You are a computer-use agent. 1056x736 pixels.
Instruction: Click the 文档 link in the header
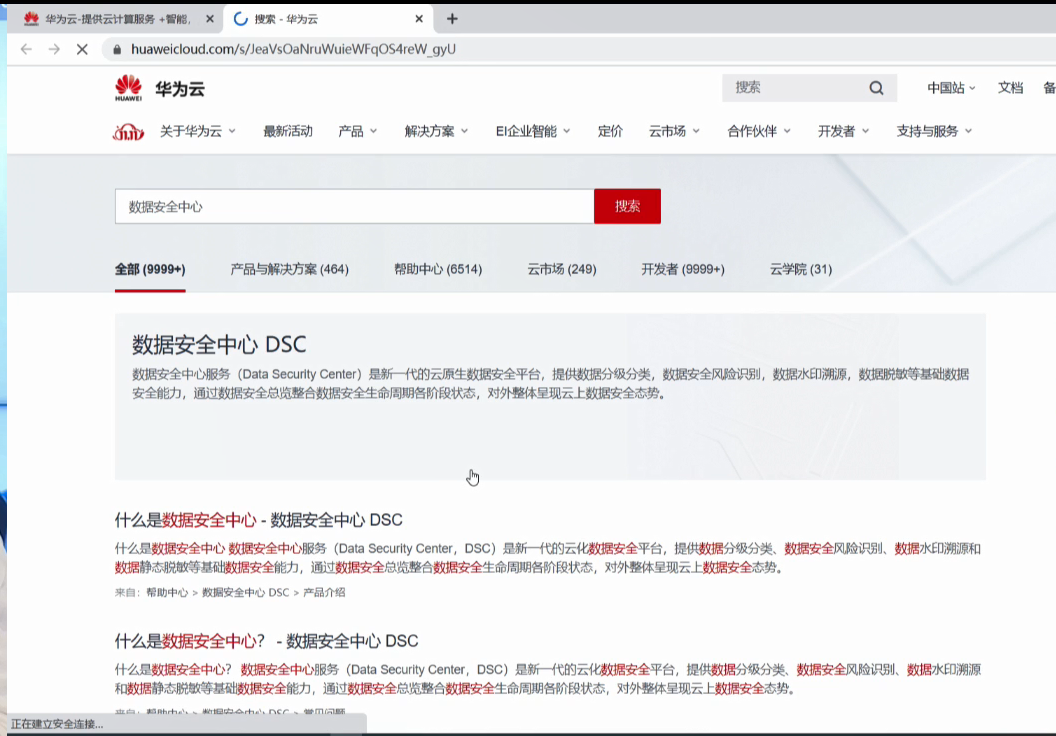pos(1010,88)
